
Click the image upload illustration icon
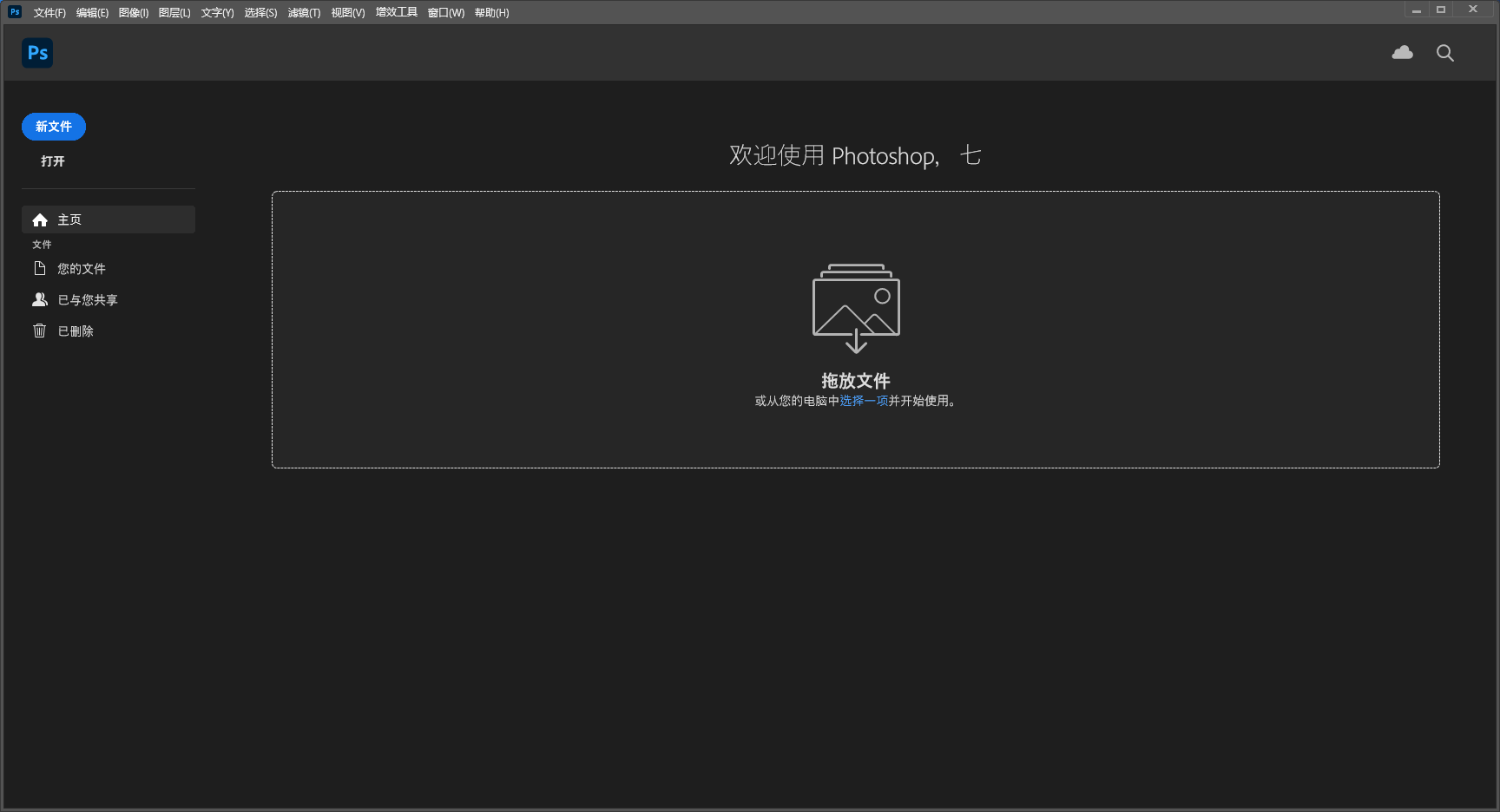(x=855, y=308)
